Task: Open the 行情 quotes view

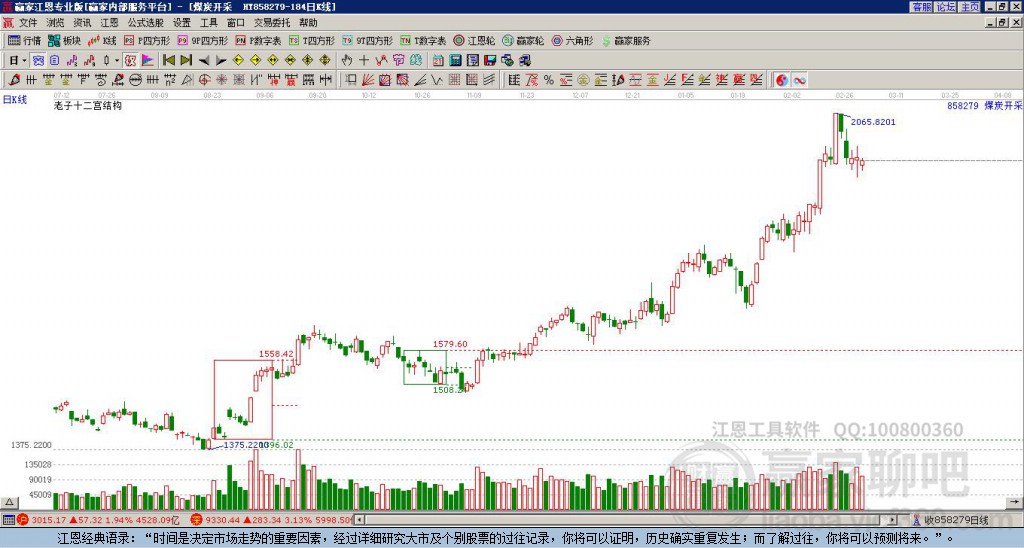Action: pyautogui.click(x=25, y=40)
